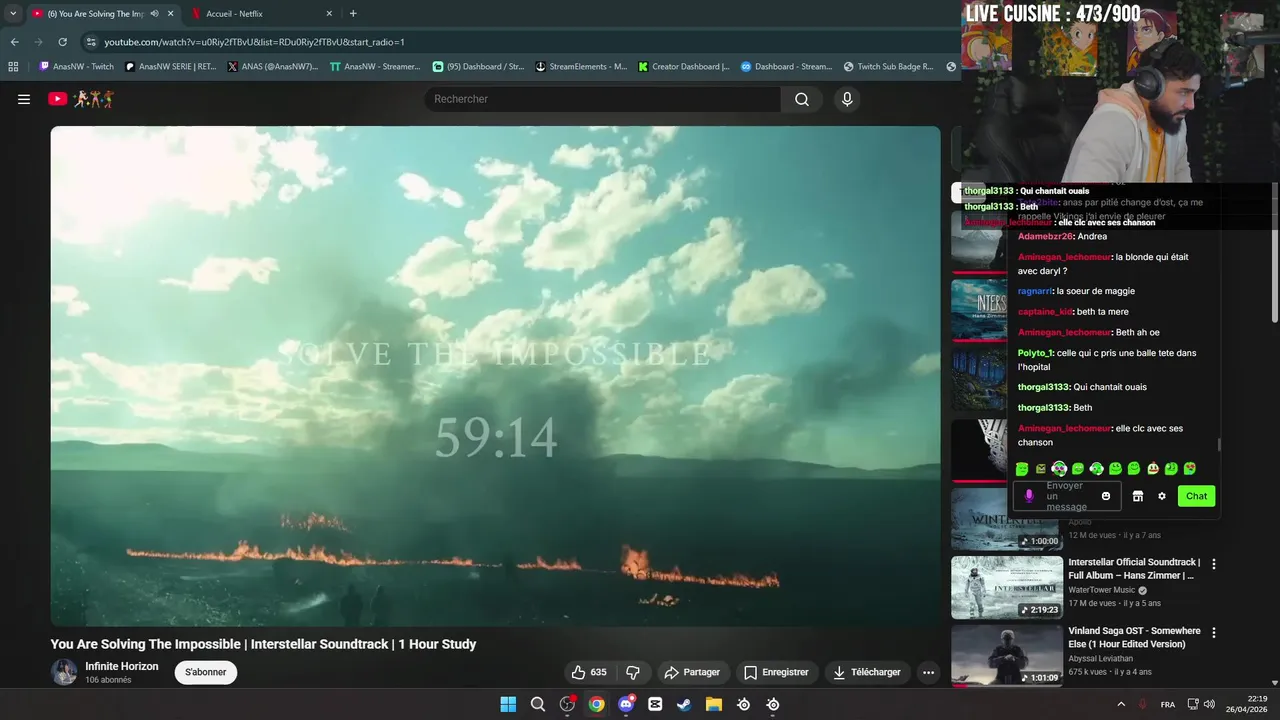Open Chrome from the taskbar
Viewport: 1280px width, 720px height.
tap(596, 704)
